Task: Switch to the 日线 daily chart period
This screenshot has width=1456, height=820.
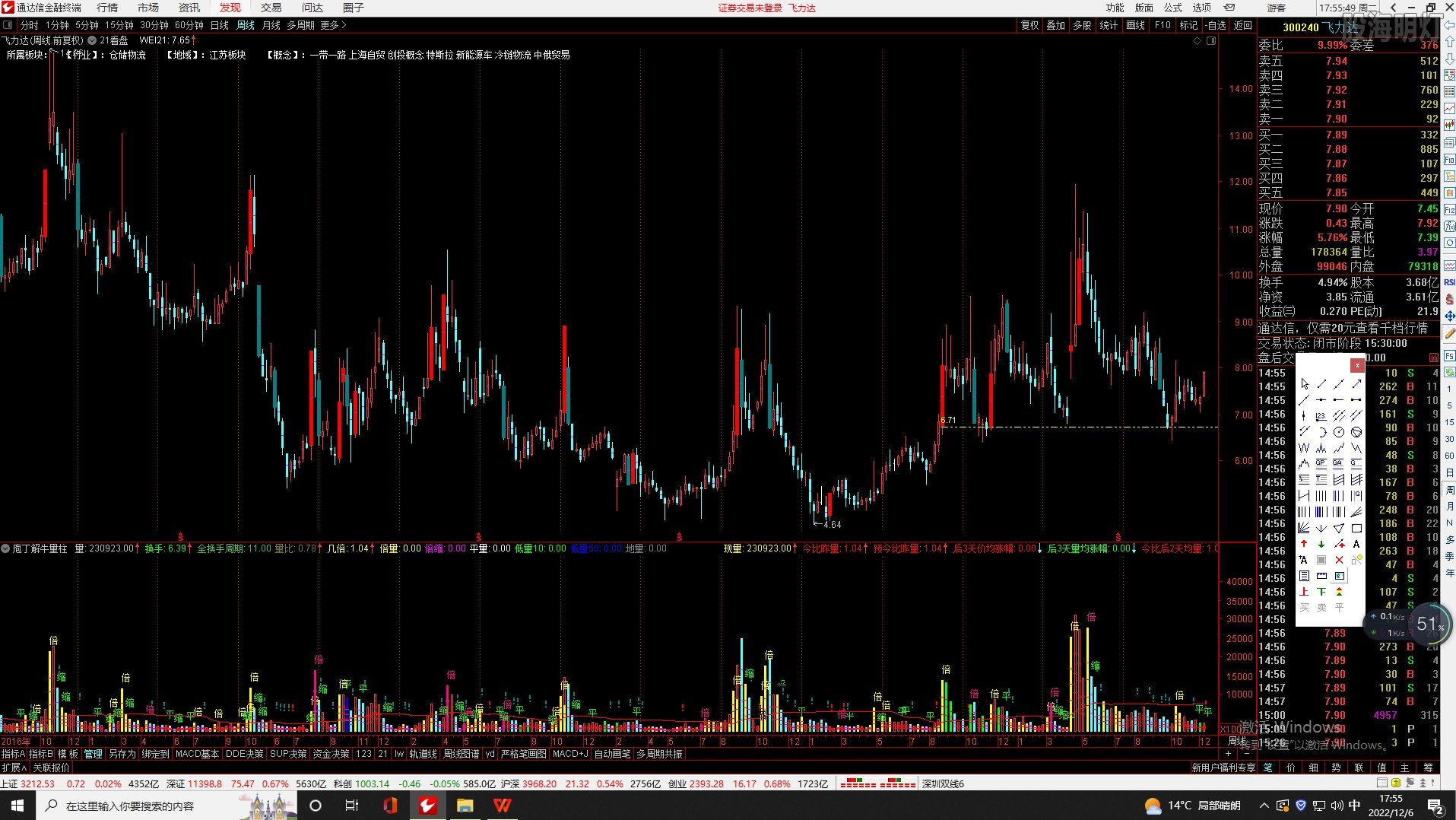Action: pyautogui.click(x=220, y=25)
